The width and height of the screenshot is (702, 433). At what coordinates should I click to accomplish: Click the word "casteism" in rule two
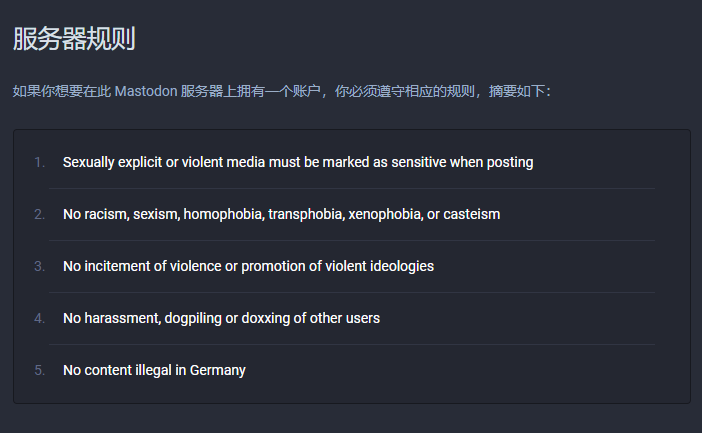click(471, 214)
